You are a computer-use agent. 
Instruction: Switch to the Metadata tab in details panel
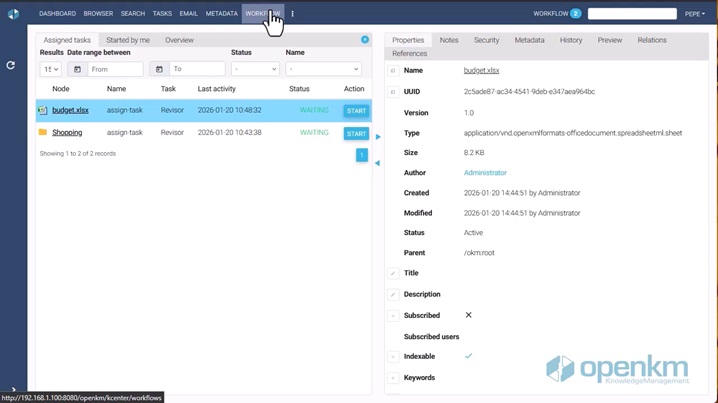(x=529, y=40)
